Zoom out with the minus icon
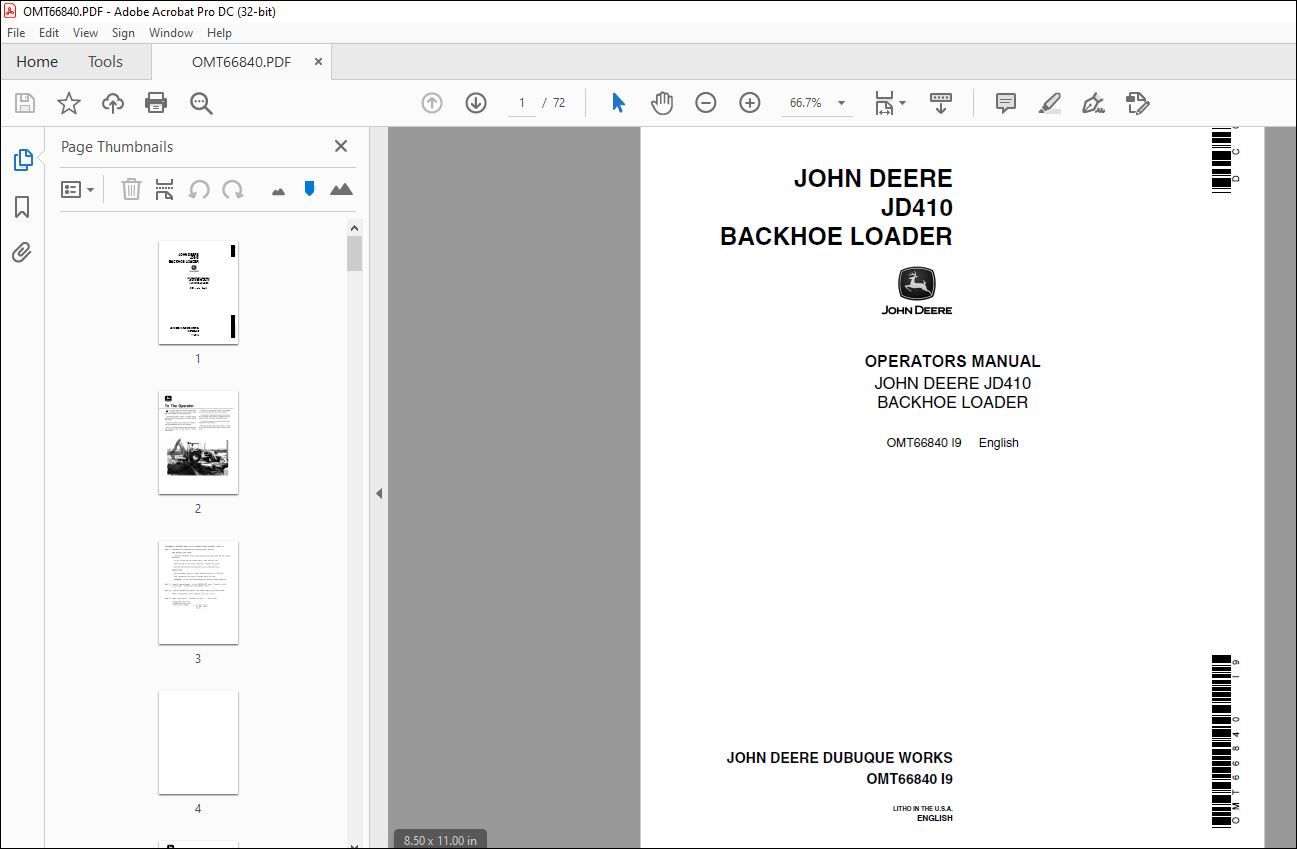 (x=706, y=103)
